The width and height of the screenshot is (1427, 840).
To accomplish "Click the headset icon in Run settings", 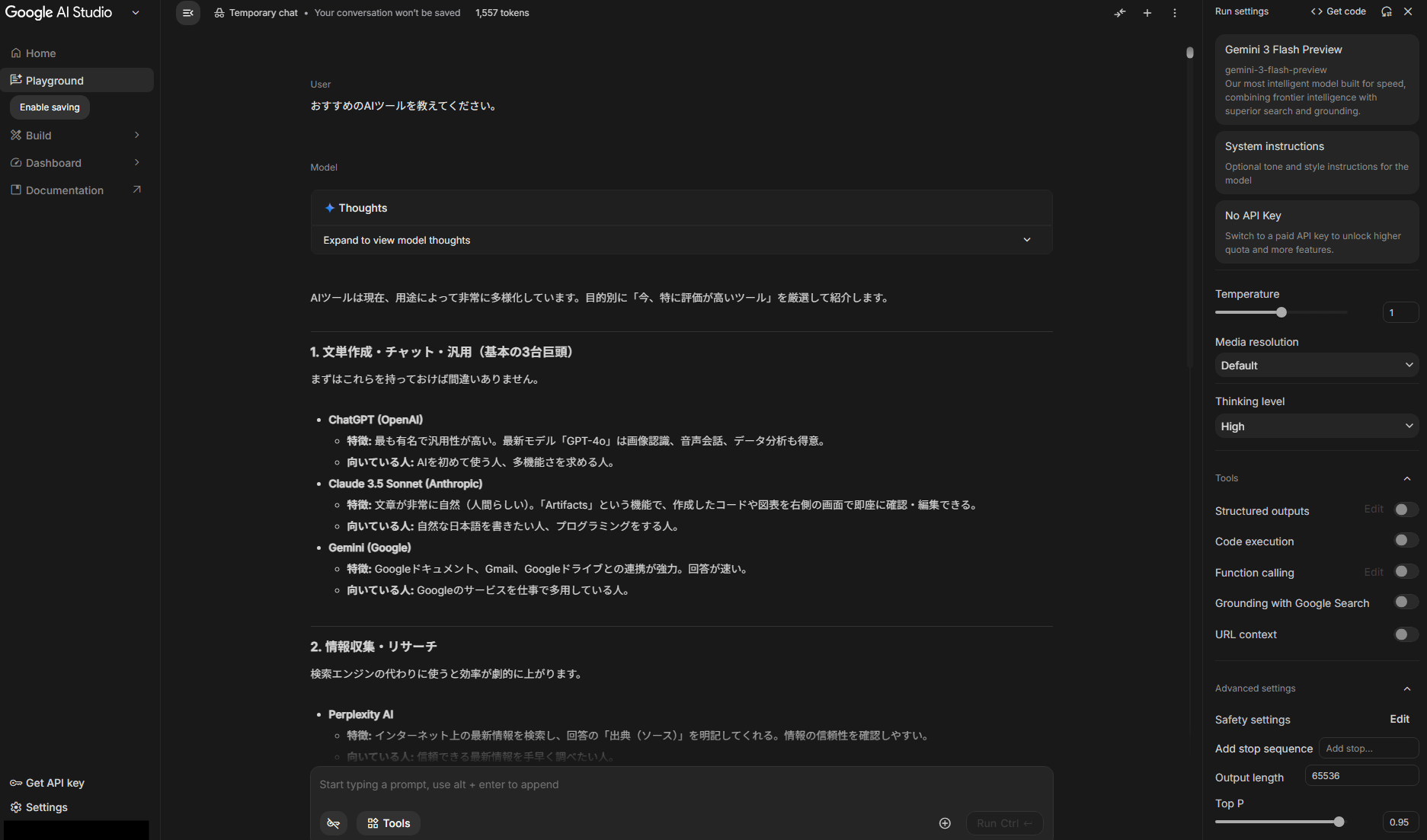I will tap(1386, 11).
